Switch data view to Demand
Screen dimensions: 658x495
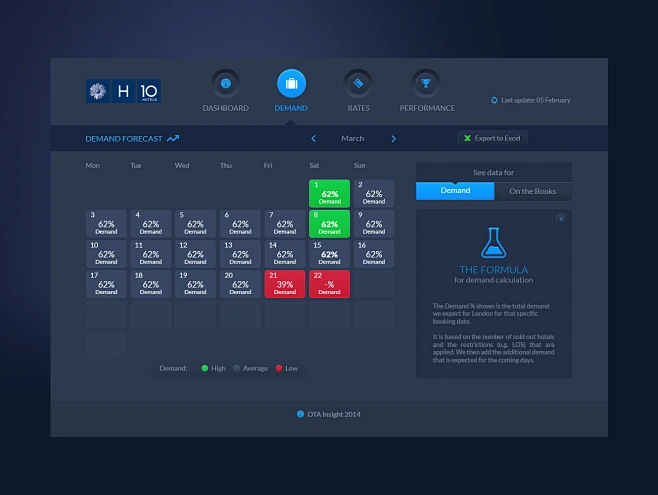pyautogui.click(x=455, y=191)
